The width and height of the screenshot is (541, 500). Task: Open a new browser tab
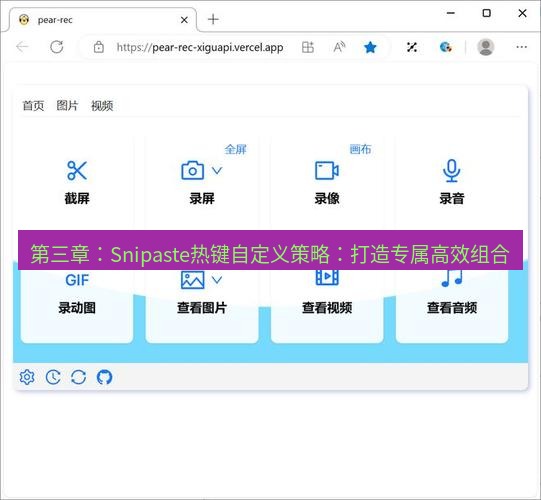pos(213,19)
